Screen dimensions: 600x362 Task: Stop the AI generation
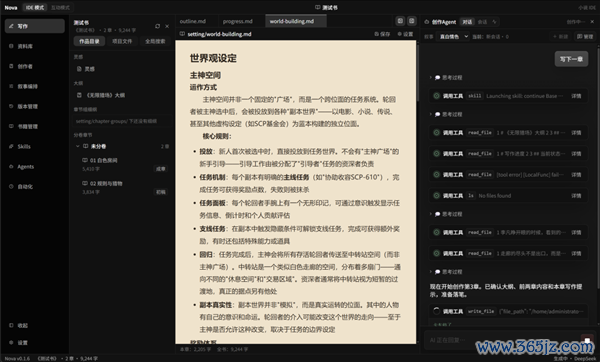coord(587,340)
